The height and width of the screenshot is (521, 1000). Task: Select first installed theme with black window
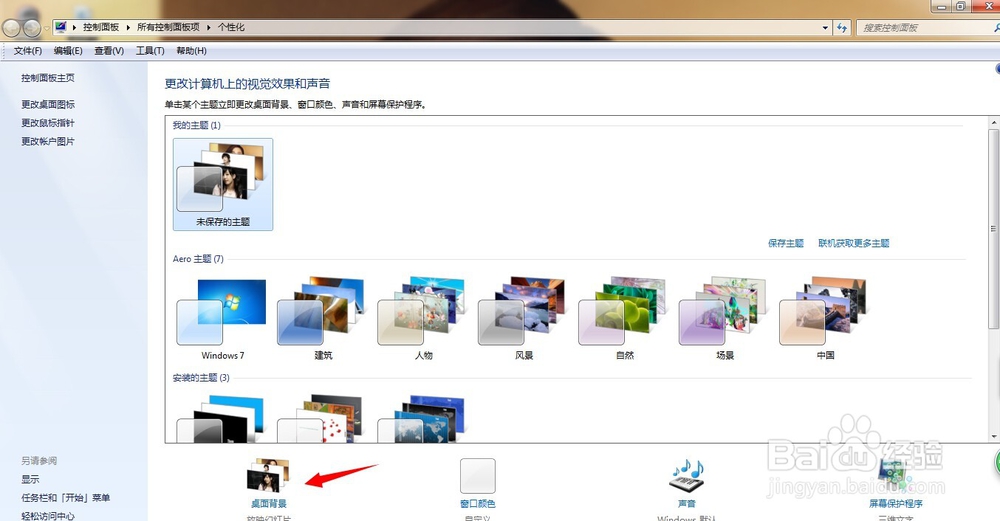[221, 418]
